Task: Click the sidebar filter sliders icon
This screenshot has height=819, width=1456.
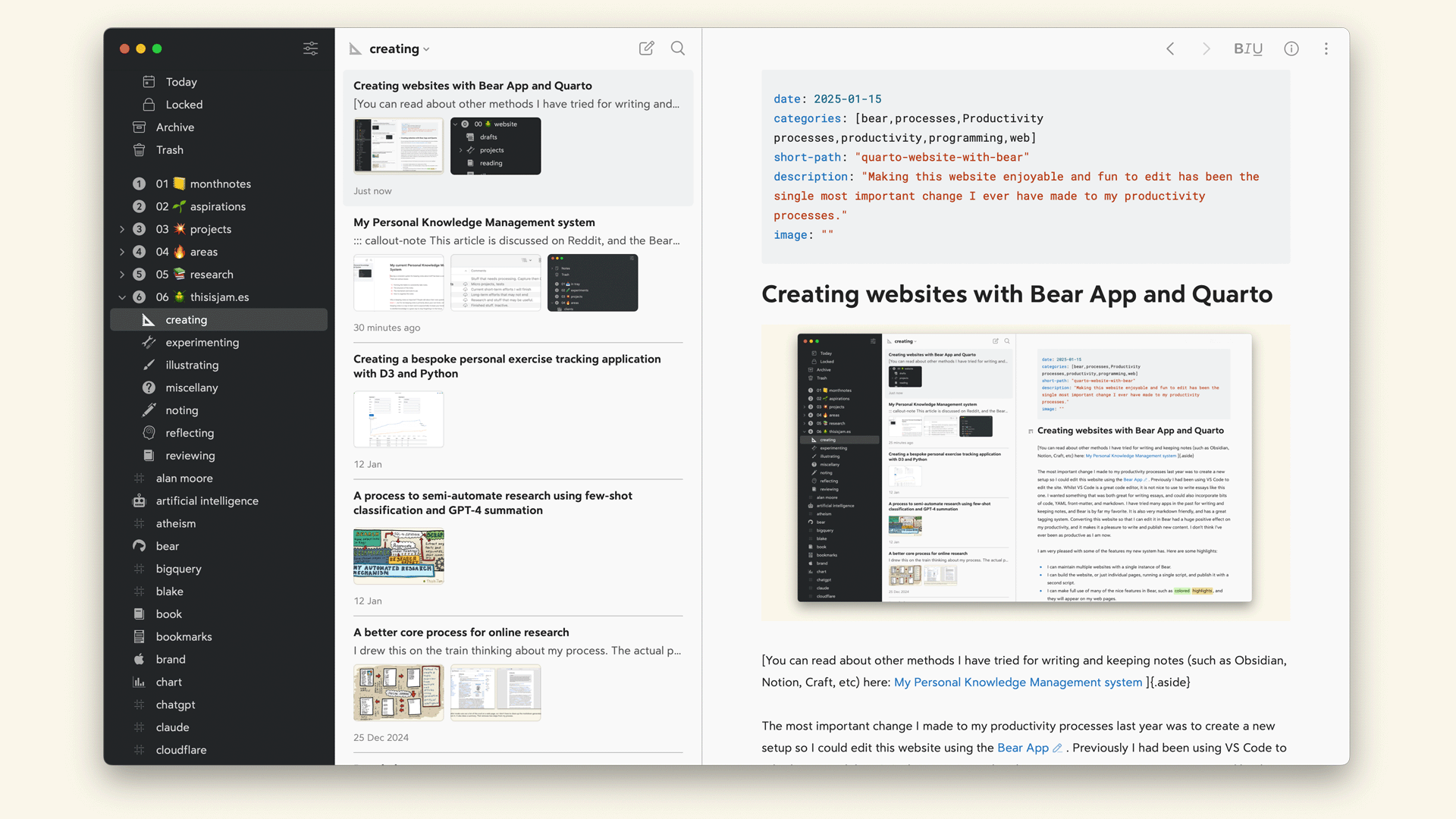Action: pyautogui.click(x=310, y=49)
